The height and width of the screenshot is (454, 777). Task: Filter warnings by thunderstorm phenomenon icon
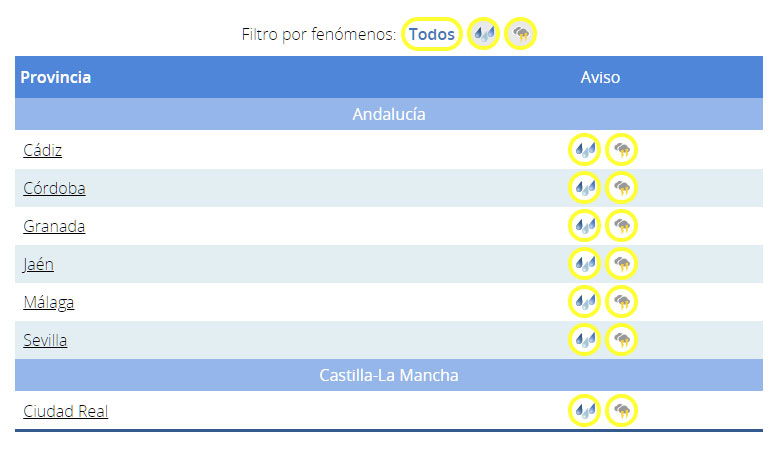pyautogui.click(x=520, y=34)
